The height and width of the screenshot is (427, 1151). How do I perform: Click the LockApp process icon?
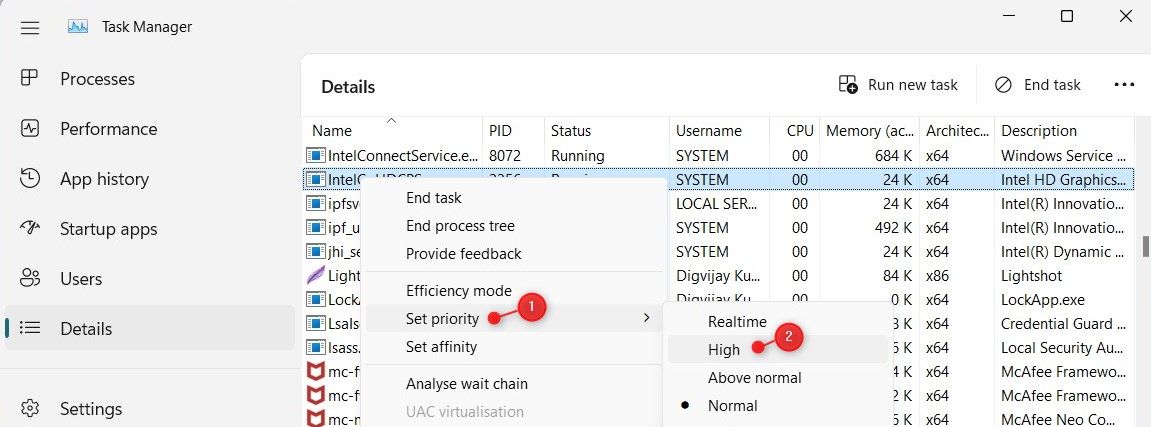point(316,300)
